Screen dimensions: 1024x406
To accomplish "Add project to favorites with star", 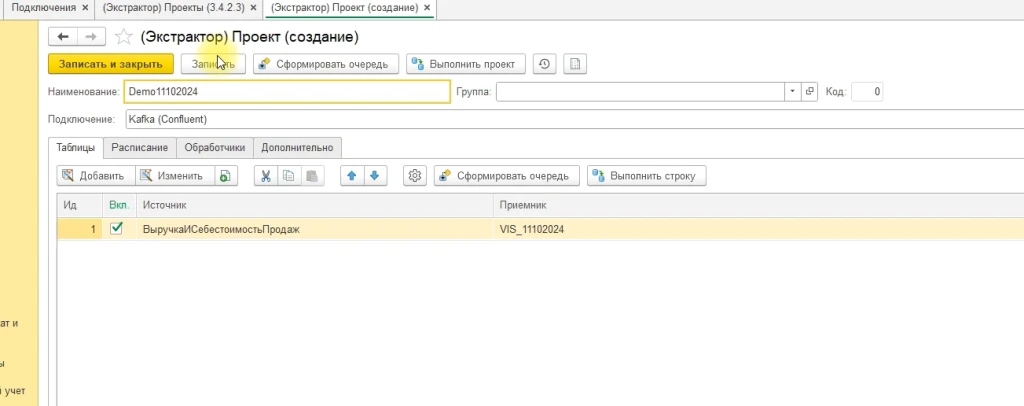I will pos(123,37).
